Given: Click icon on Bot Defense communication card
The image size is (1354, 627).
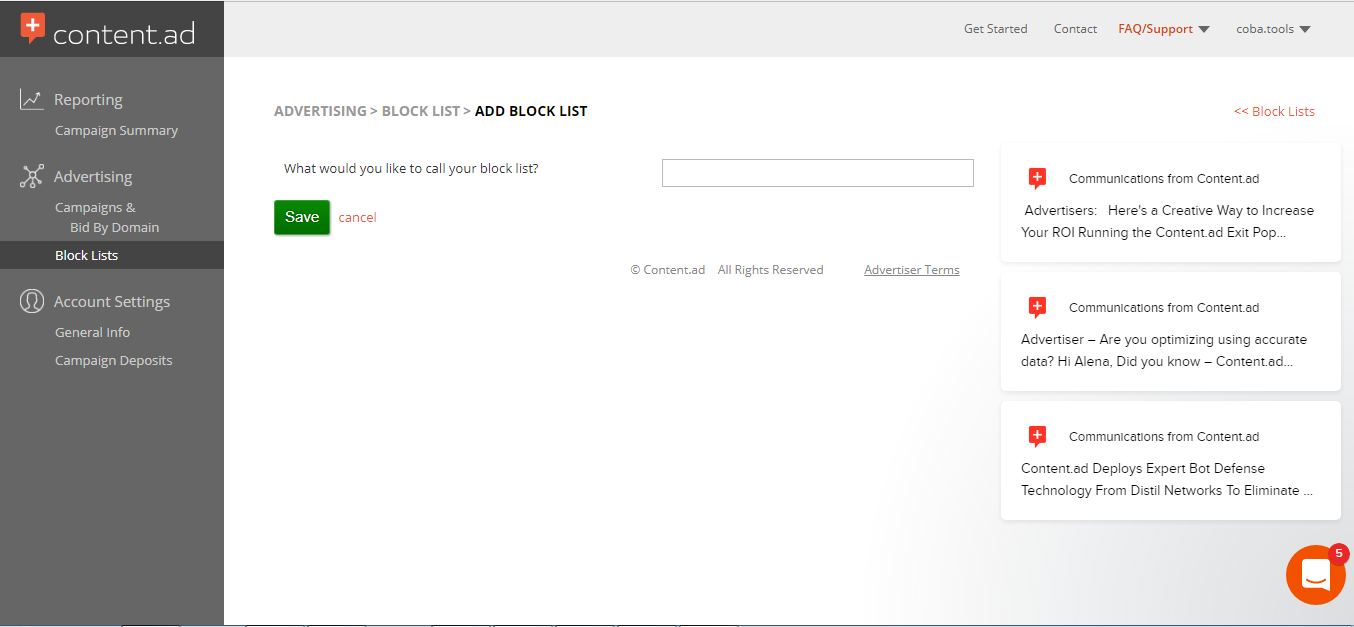Looking at the screenshot, I should 1038,437.
